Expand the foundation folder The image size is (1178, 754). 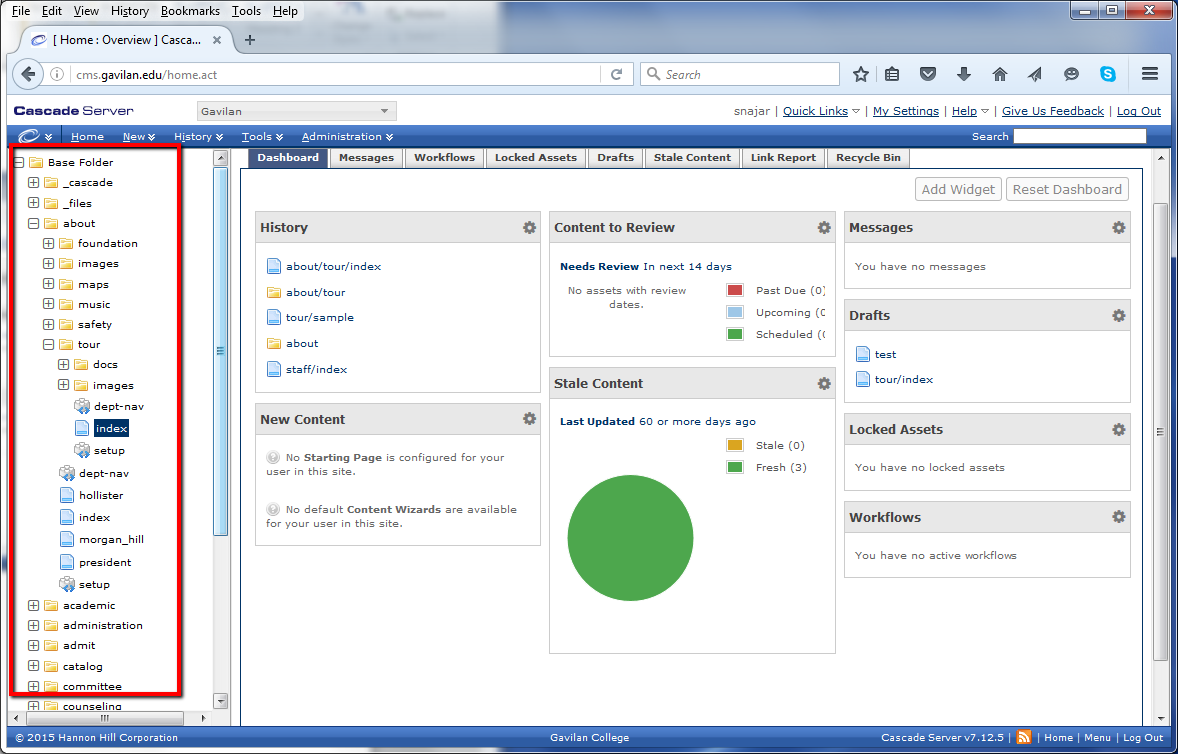coord(48,243)
